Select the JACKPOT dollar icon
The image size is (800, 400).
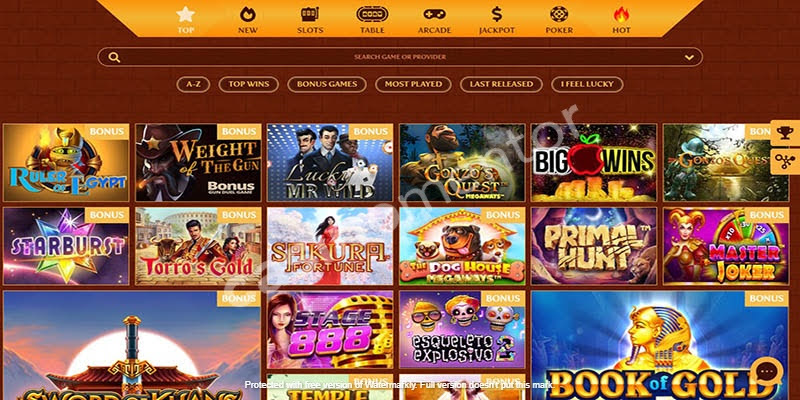pyautogui.click(x=497, y=14)
